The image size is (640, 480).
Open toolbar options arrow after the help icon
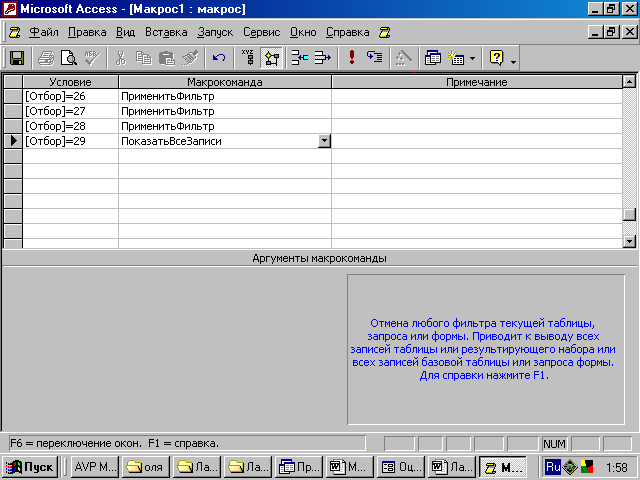click(x=513, y=61)
